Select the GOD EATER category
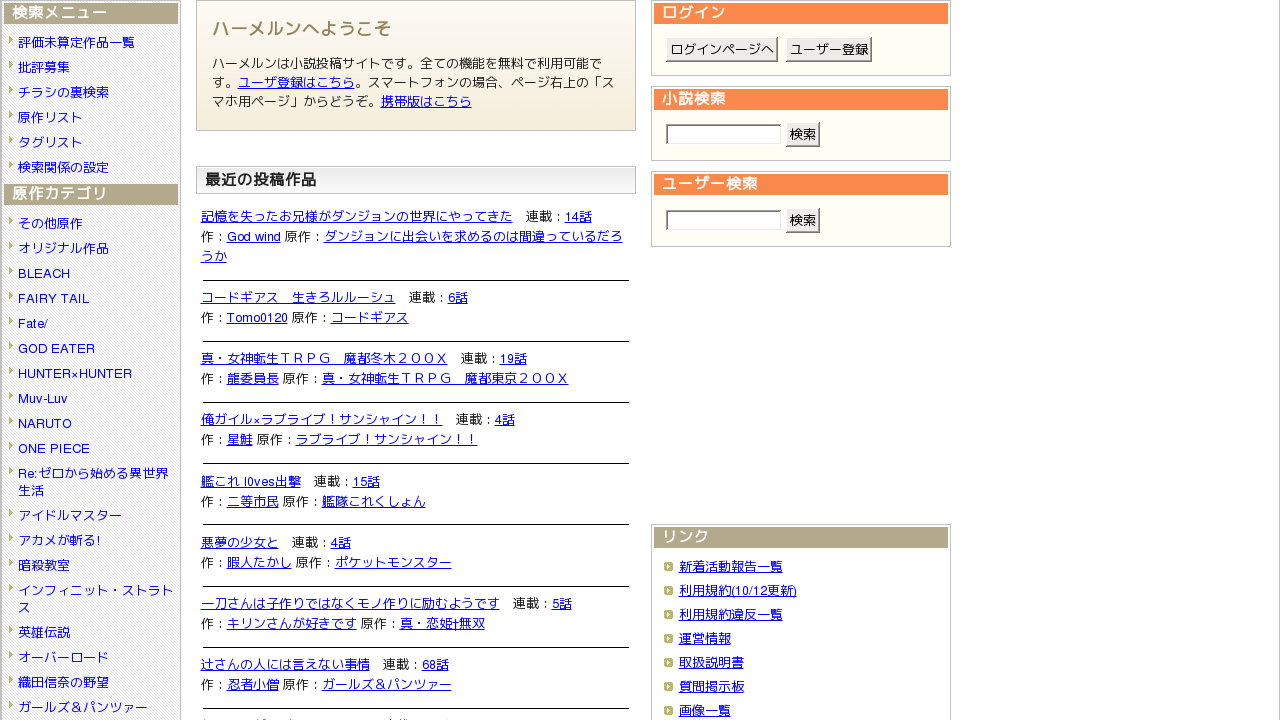 56,348
